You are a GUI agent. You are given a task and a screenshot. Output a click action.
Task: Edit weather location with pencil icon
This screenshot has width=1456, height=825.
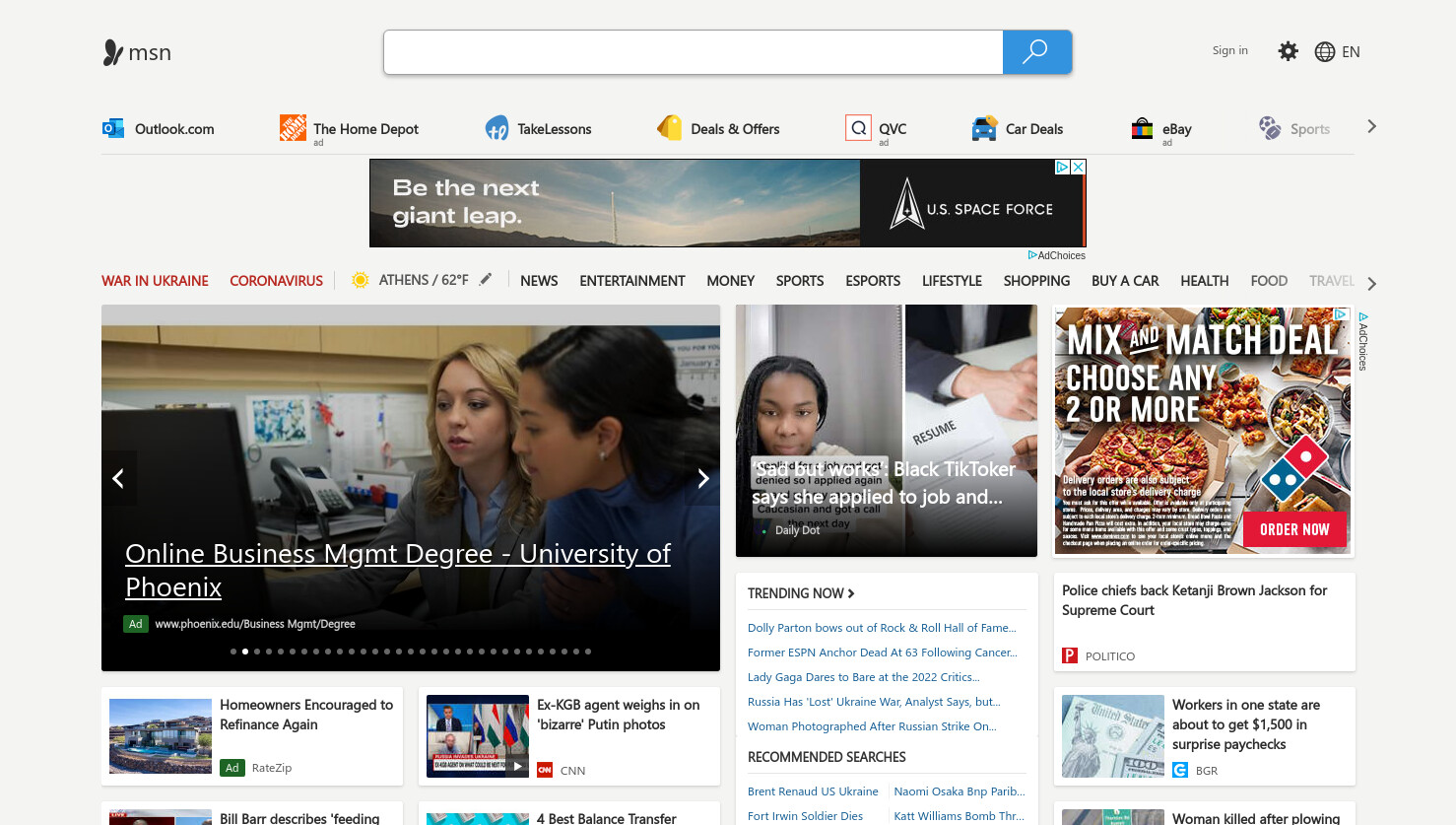pyautogui.click(x=486, y=280)
